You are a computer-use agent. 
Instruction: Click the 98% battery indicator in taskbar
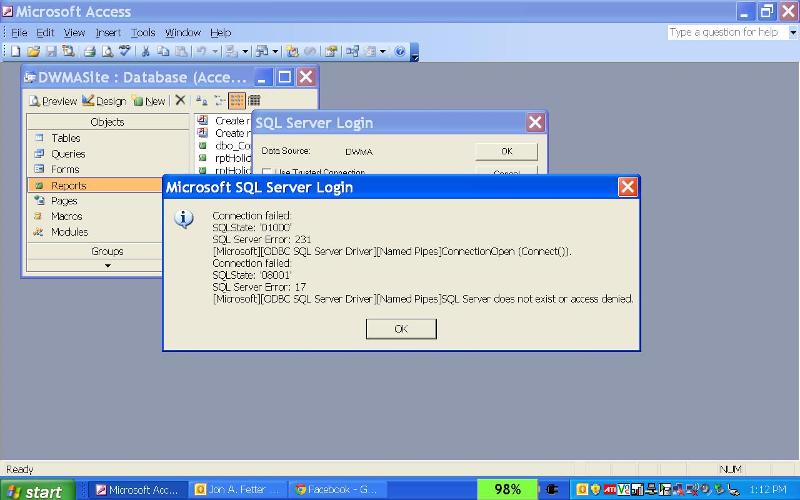[507, 490]
